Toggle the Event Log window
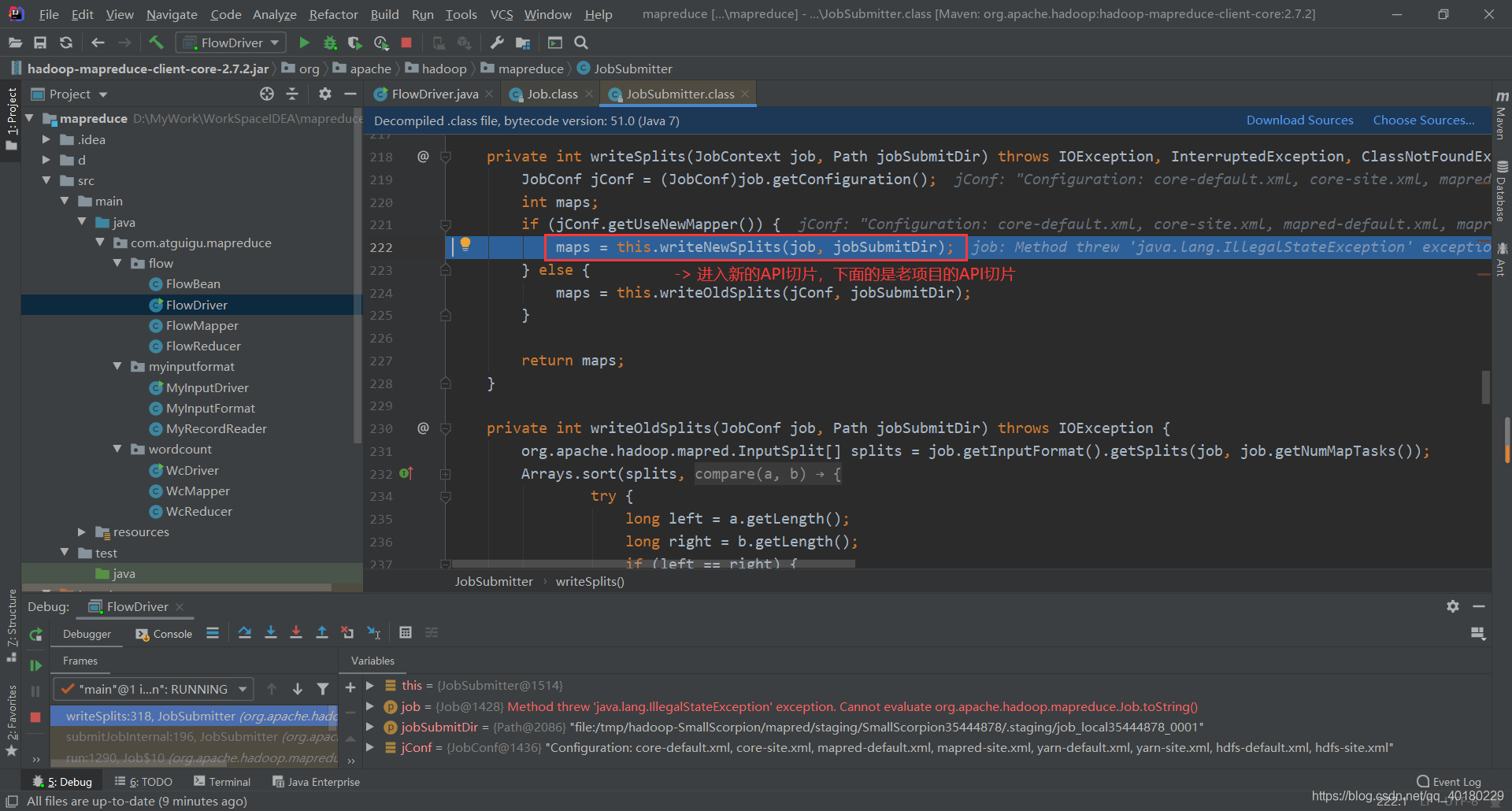The height and width of the screenshot is (811, 1512). click(x=1449, y=782)
